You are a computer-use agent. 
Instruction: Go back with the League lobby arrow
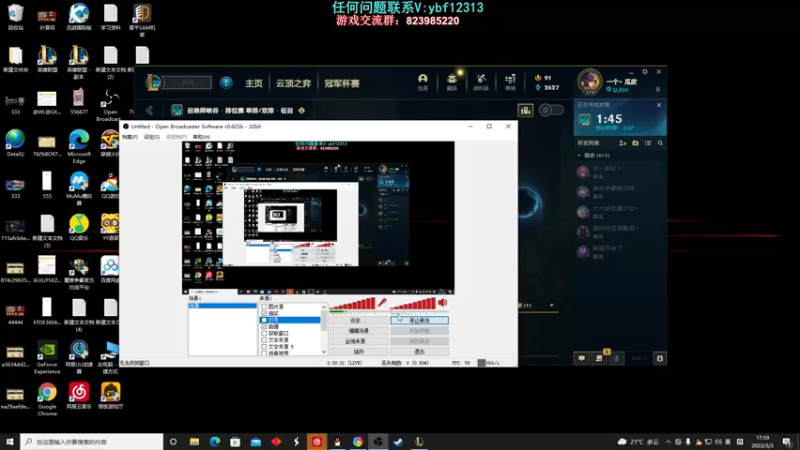tap(149, 110)
